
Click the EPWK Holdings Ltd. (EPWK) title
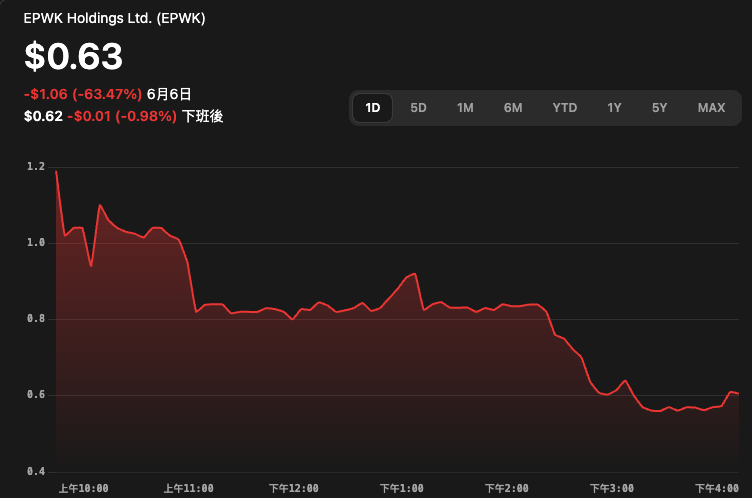(x=114, y=18)
